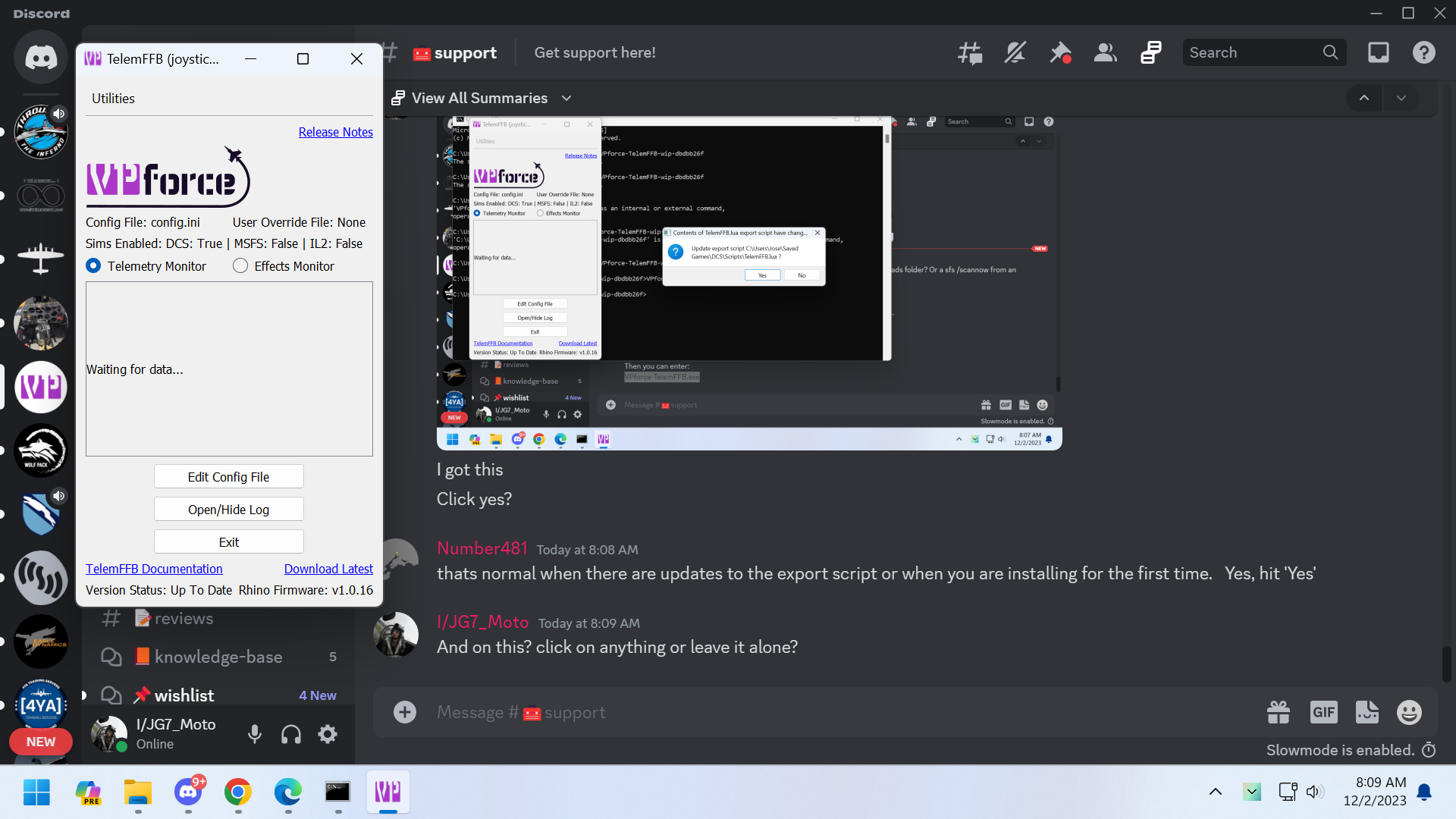The height and width of the screenshot is (819, 1456).
Task: Add attachment with plus icon
Action: tap(405, 712)
